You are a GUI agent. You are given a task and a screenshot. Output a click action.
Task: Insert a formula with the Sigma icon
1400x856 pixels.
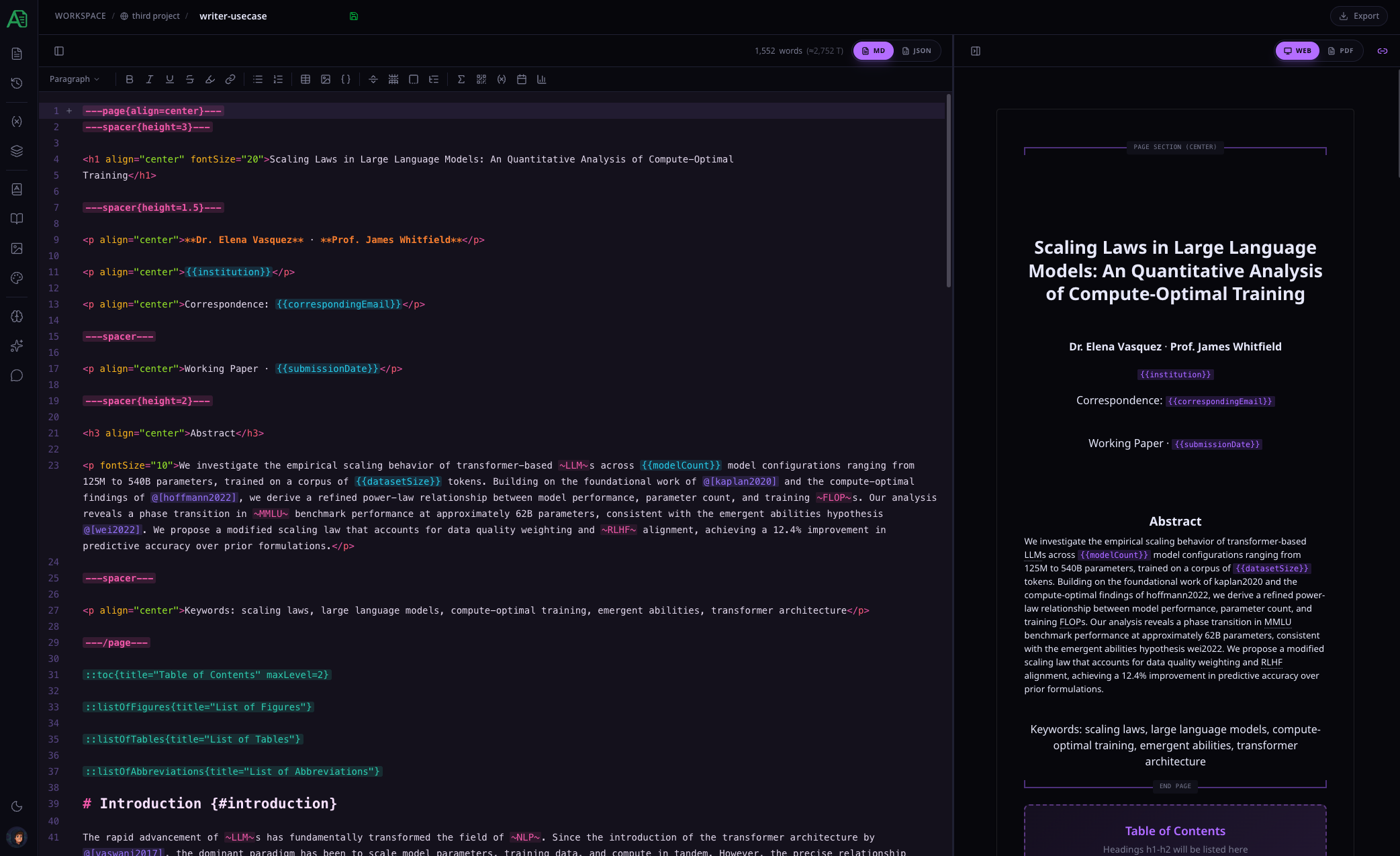461,79
